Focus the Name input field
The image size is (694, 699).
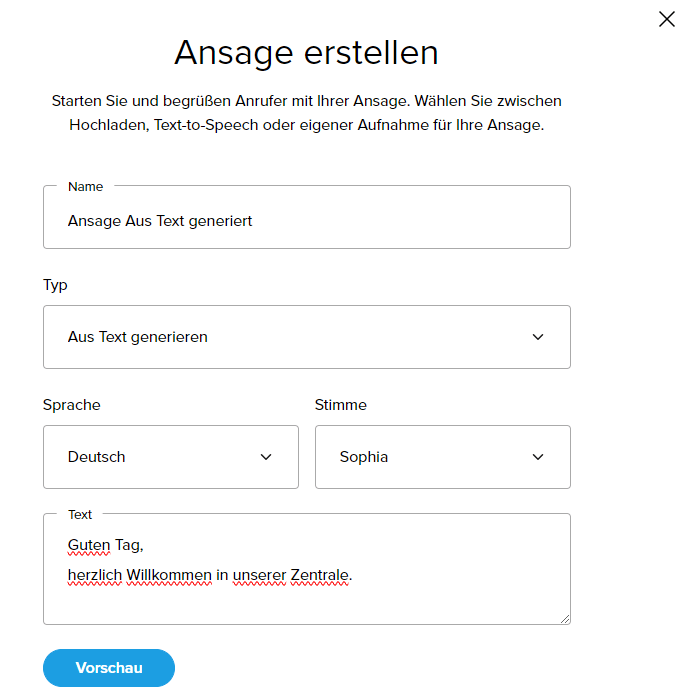pyautogui.click(x=306, y=221)
